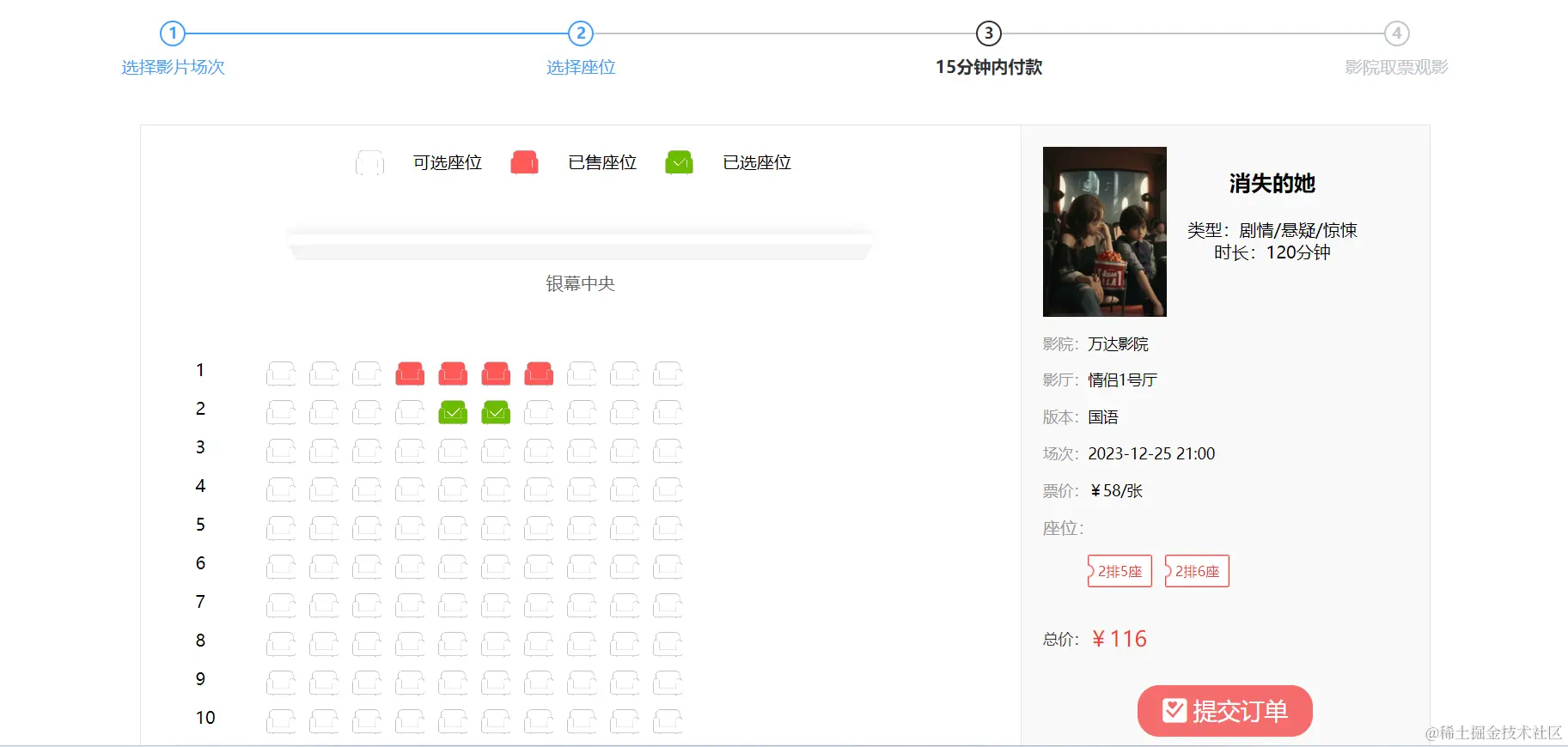The width and height of the screenshot is (1568, 747).
Task: Click the 消失的她 movie poster
Action: [1105, 232]
